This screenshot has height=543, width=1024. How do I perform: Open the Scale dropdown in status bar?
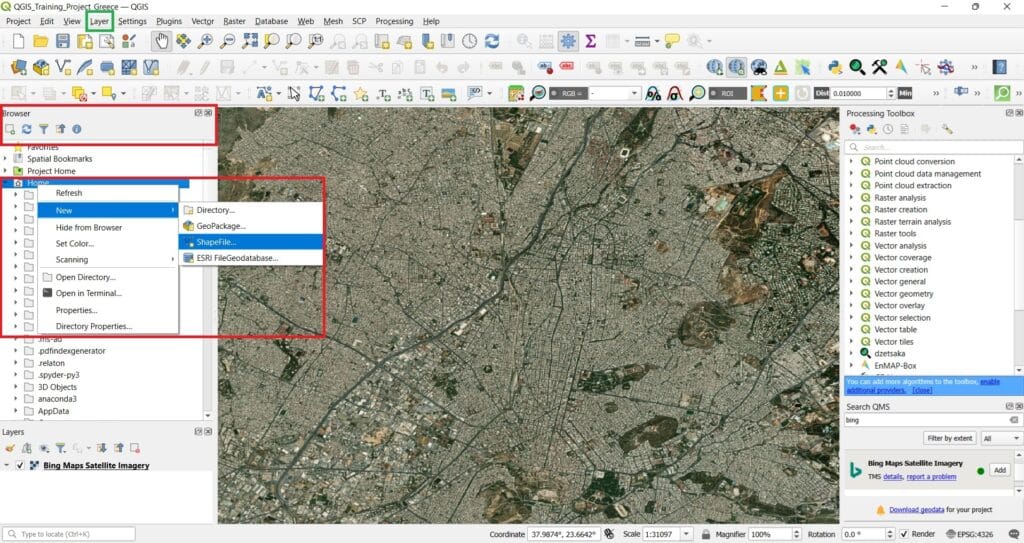pyautogui.click(x=686, y=534)
